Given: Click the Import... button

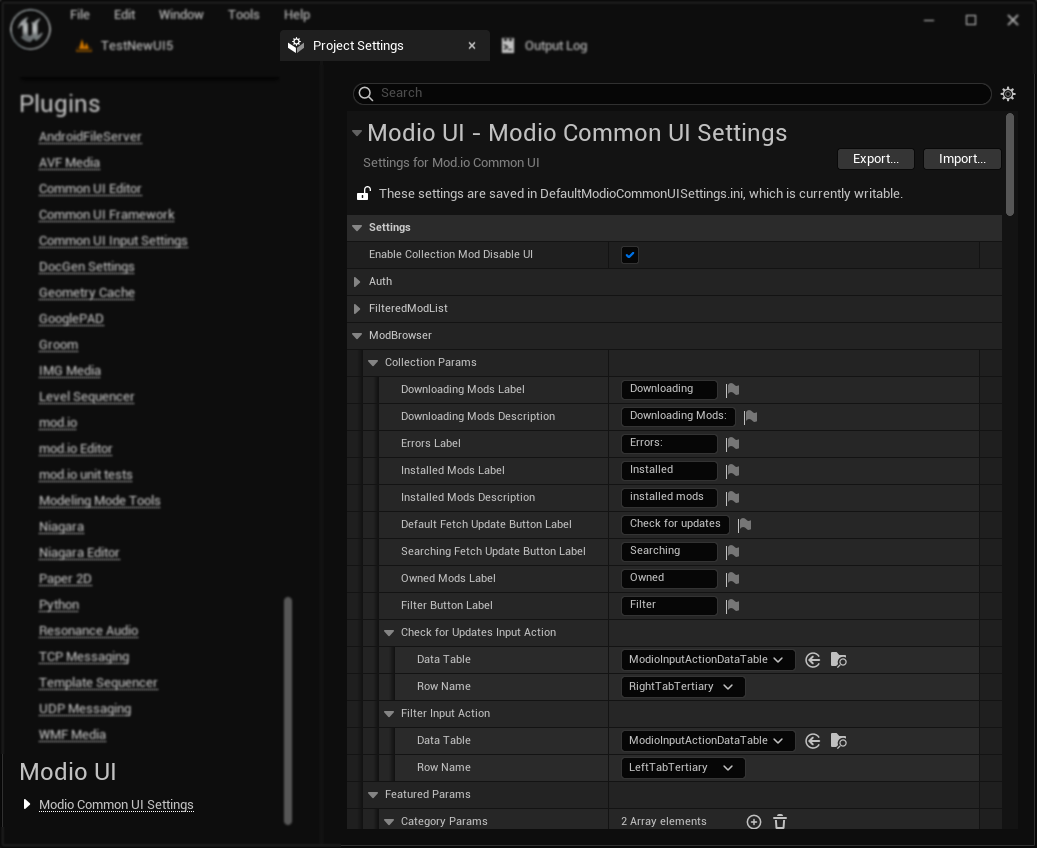Looking at the screenshot, I should tap(962, 159).
